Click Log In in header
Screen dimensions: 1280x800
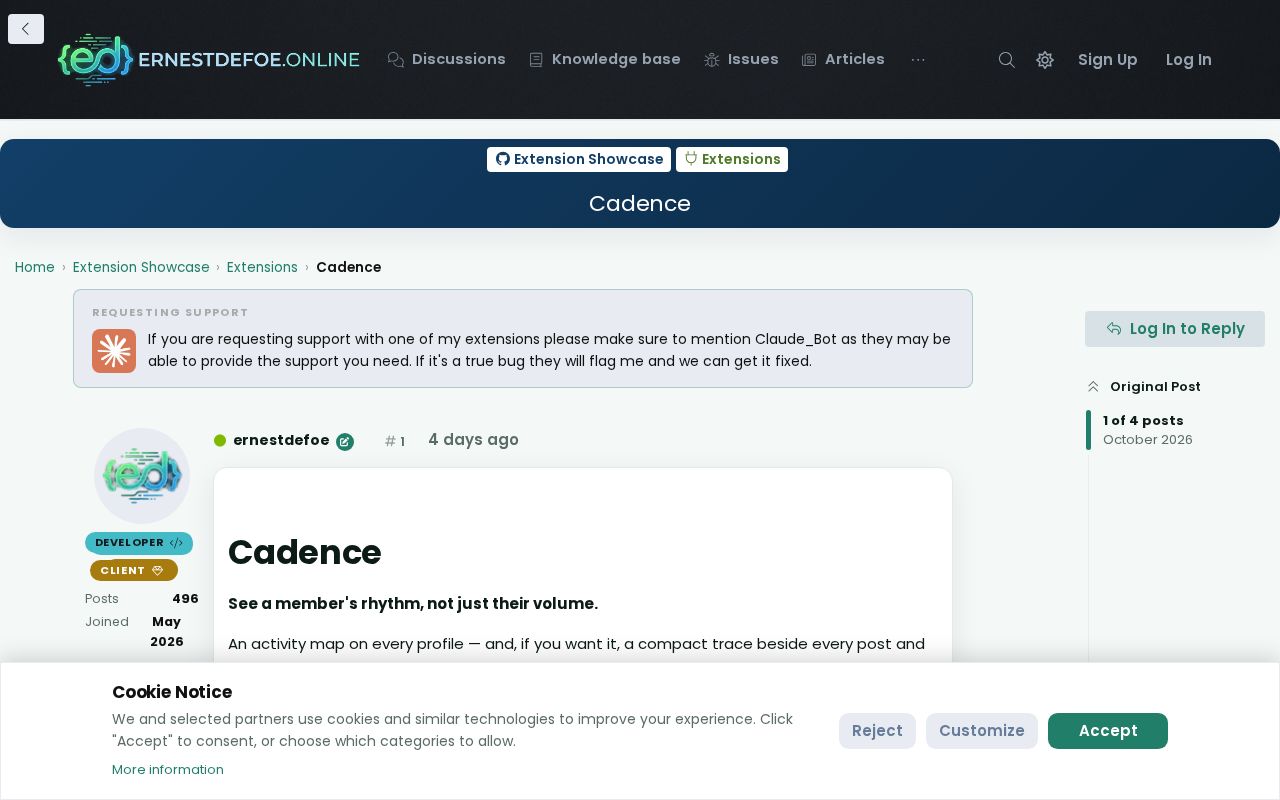[x=1189, y=60]
